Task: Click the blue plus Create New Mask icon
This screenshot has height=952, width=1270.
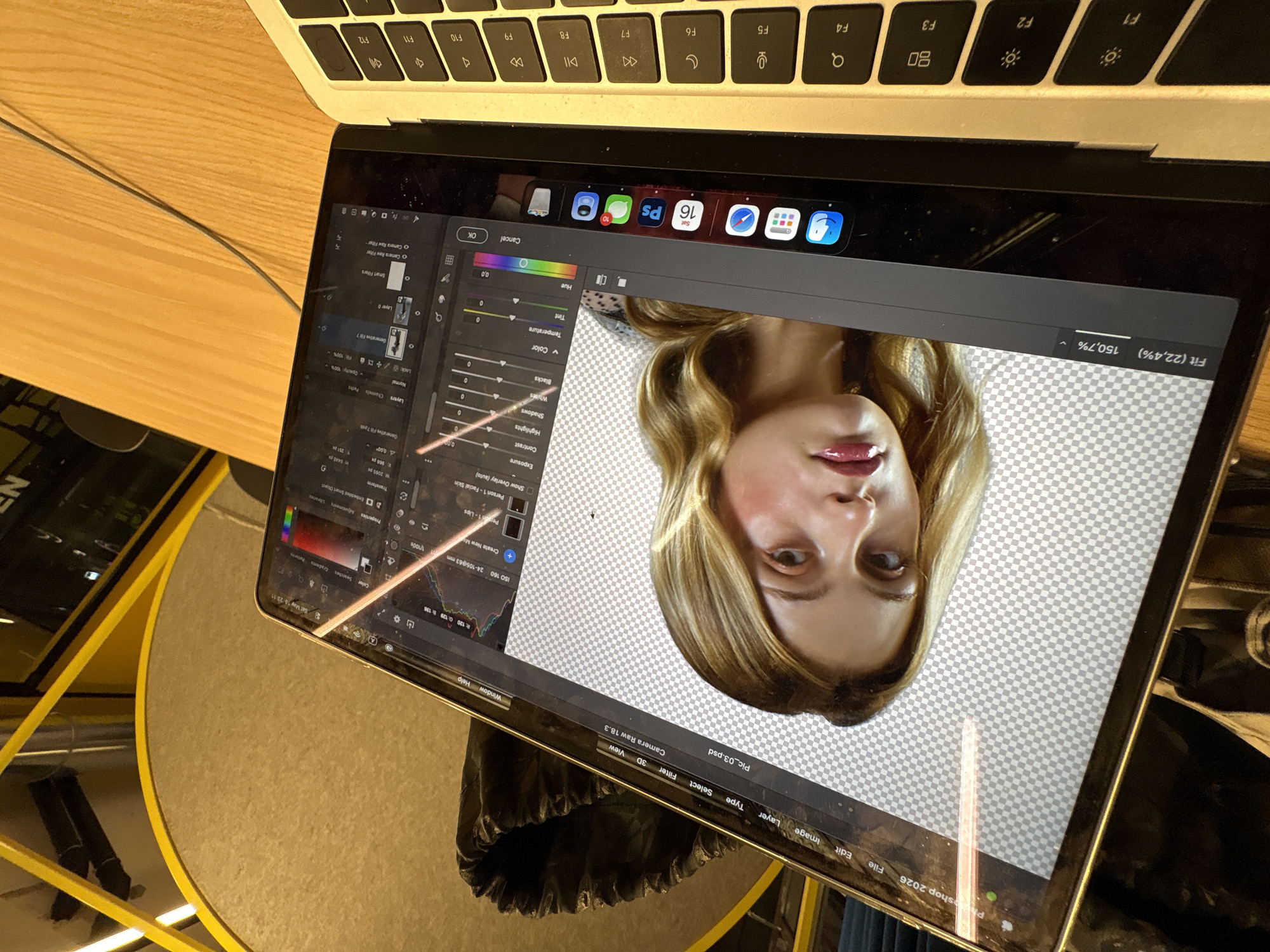Action: coord(509,556)
